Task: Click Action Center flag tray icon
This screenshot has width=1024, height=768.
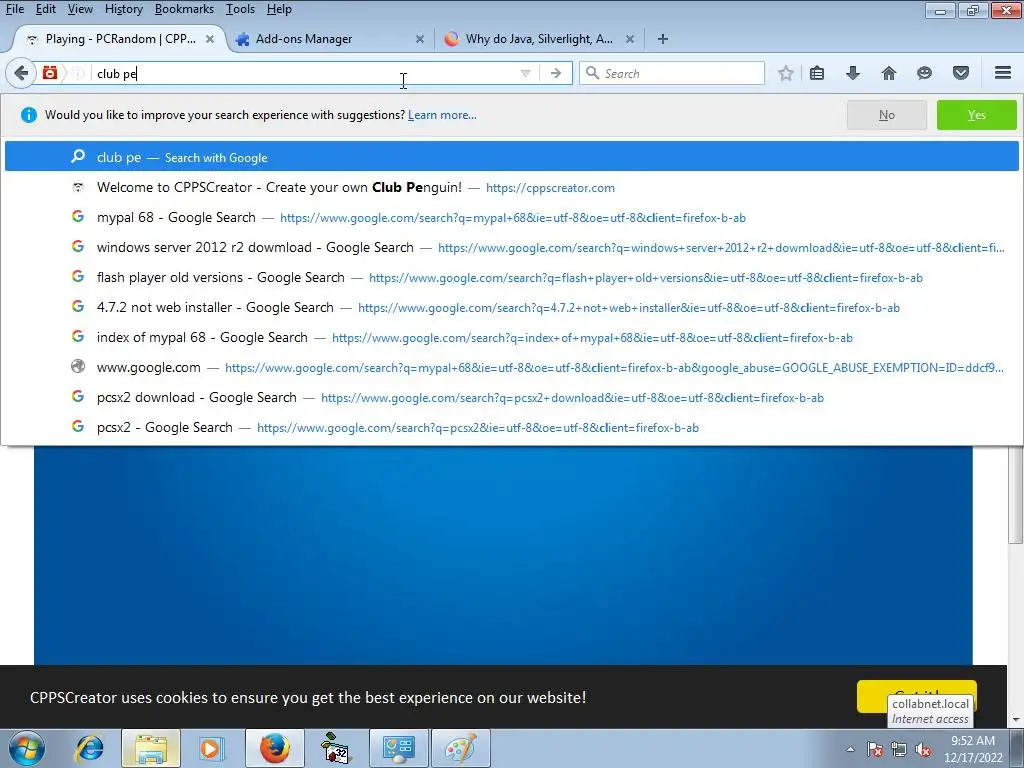Action: (875, 749)
